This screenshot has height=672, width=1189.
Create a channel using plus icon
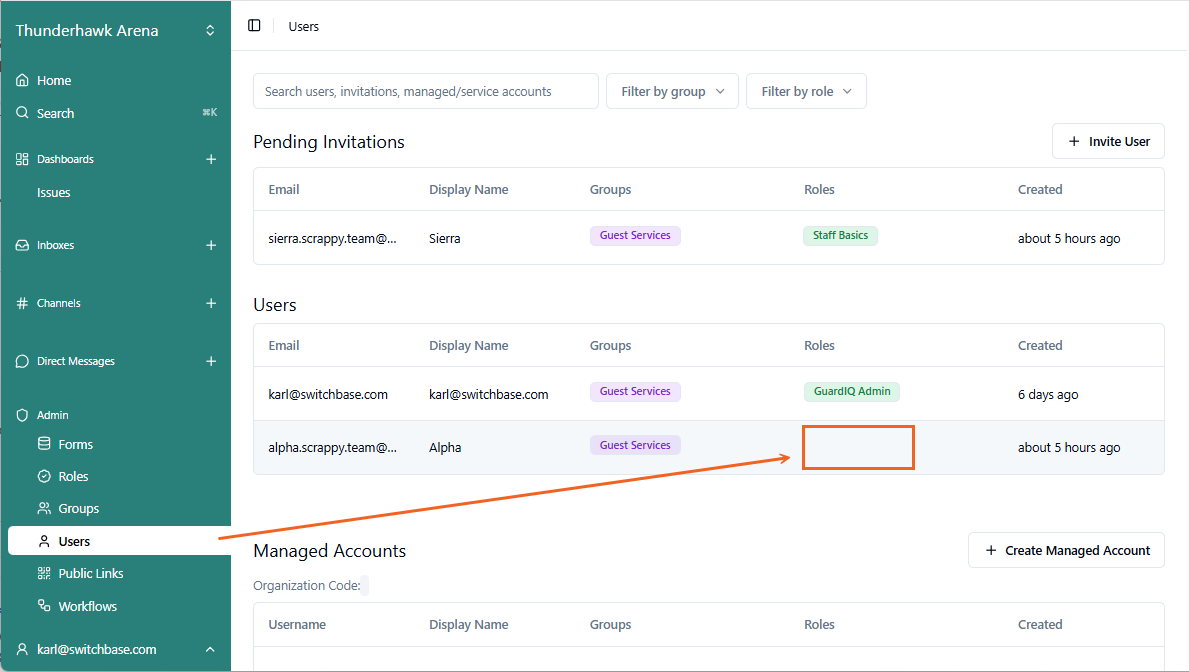pos(211,303)
